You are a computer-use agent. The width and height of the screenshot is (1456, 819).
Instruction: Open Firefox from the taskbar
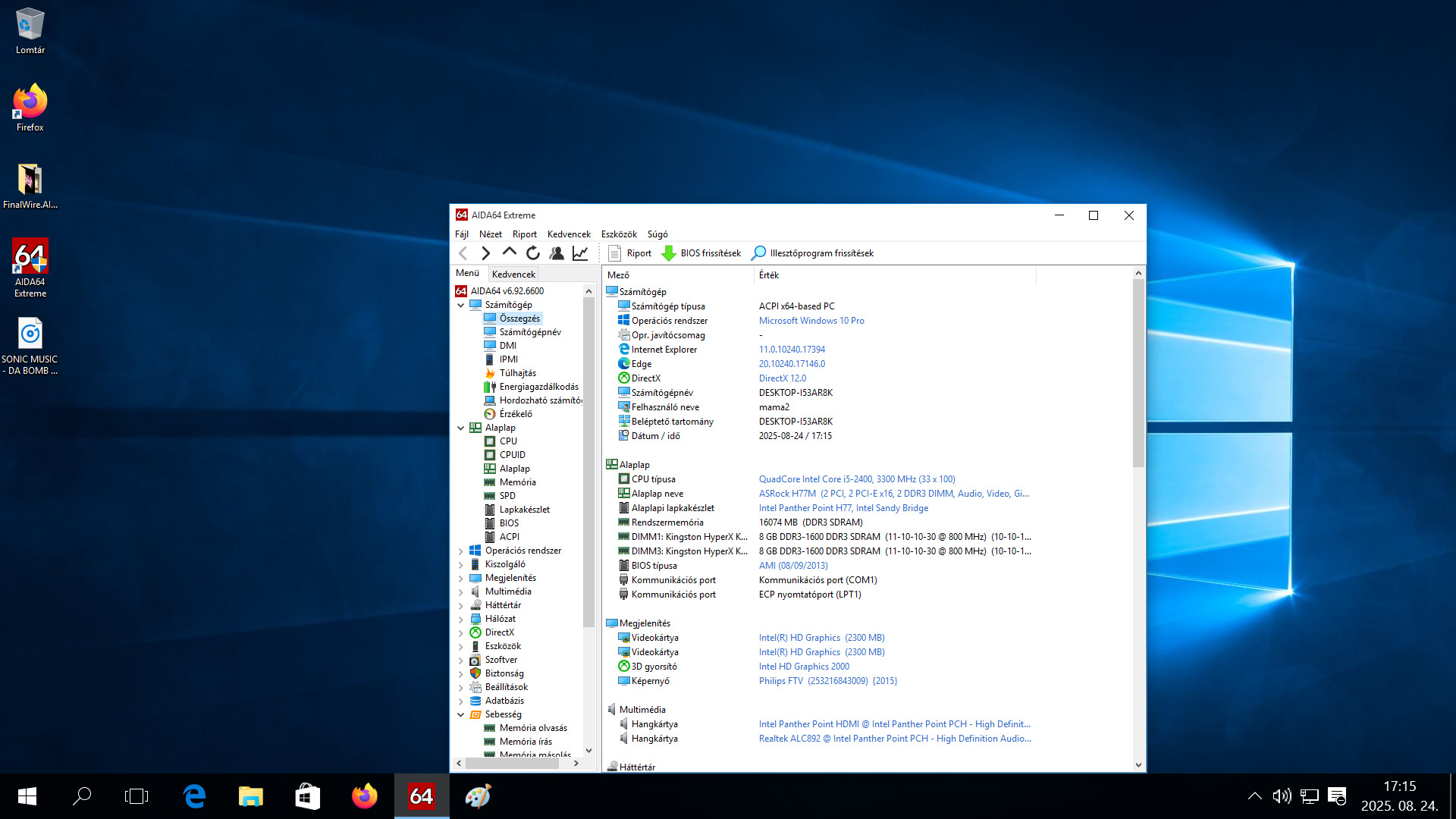(x=365, y=796)
